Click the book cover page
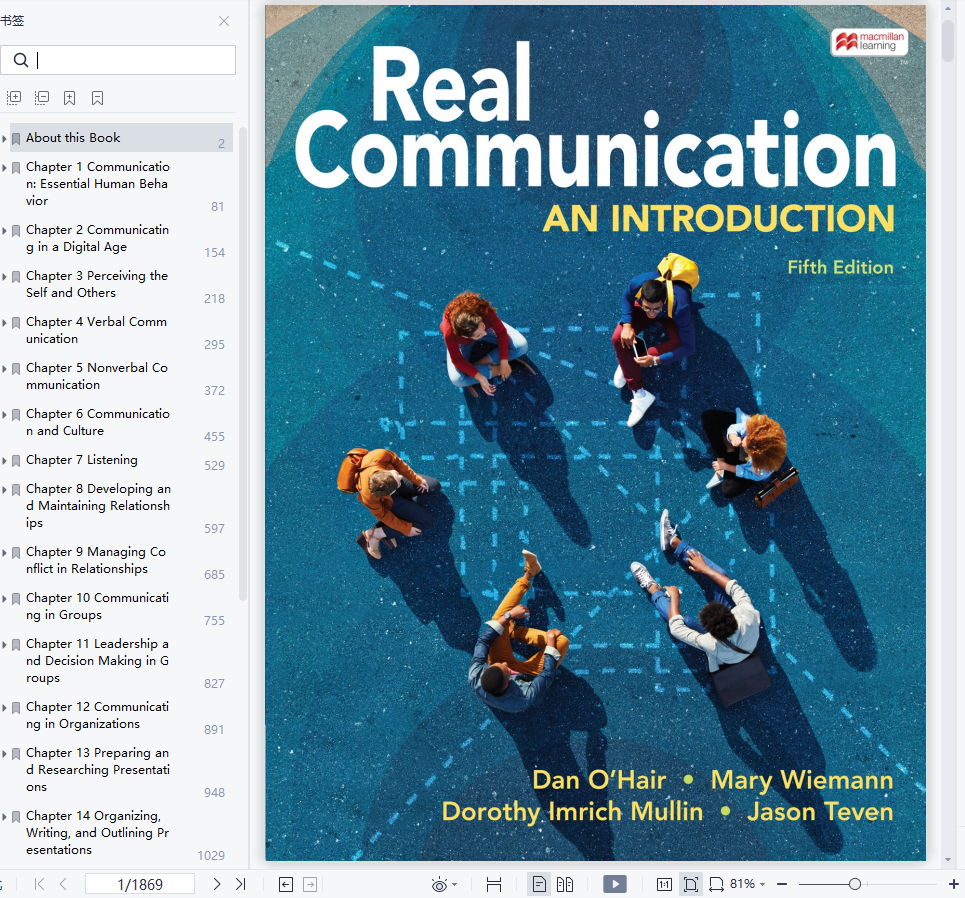Viewport: 965px width, 898px height. point(595,433)
